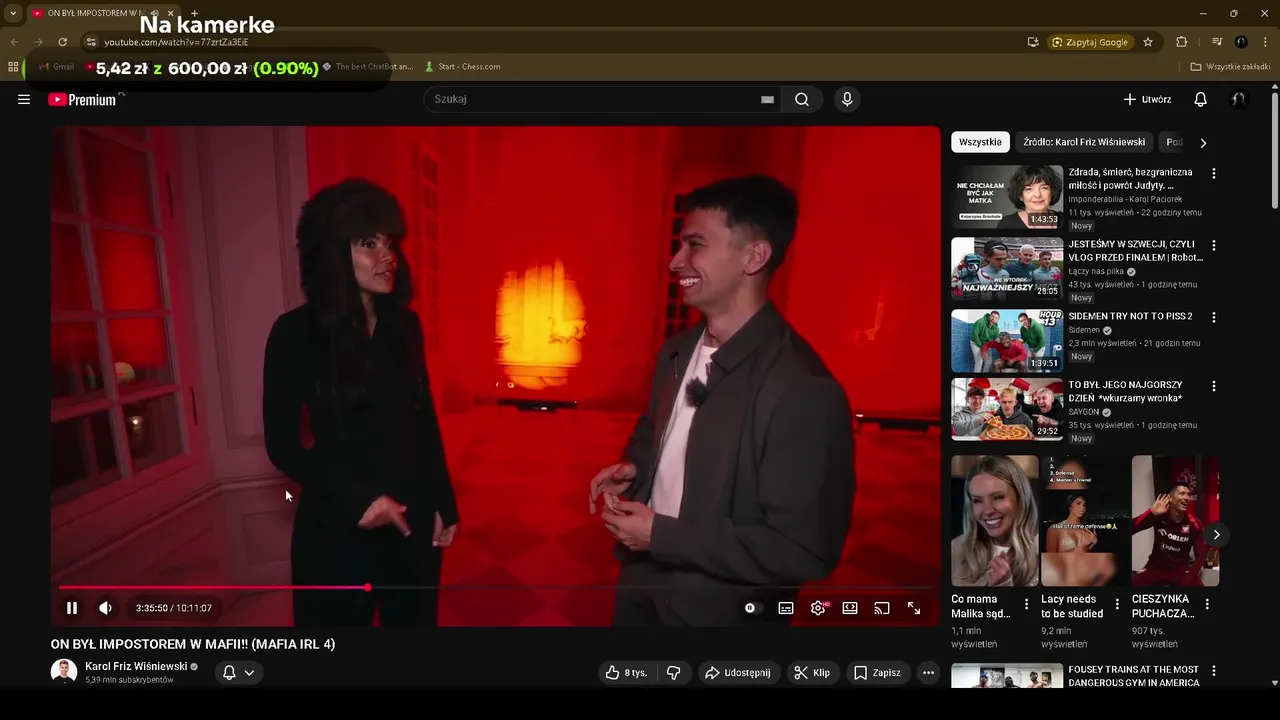This screenshot has height=720, width=1280.
Task: Expand subscription notification bell dropdown
Action: 239,673
